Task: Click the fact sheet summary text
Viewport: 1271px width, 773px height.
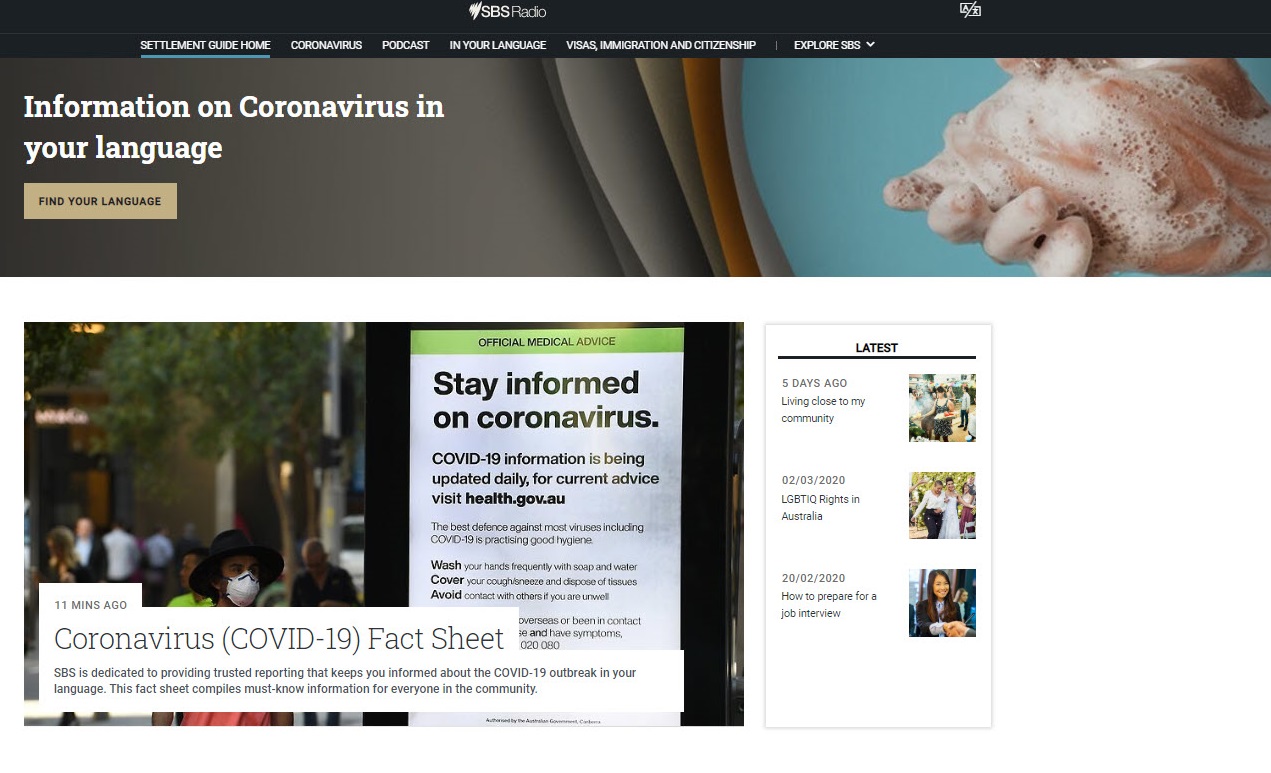Action: [345, 680]
